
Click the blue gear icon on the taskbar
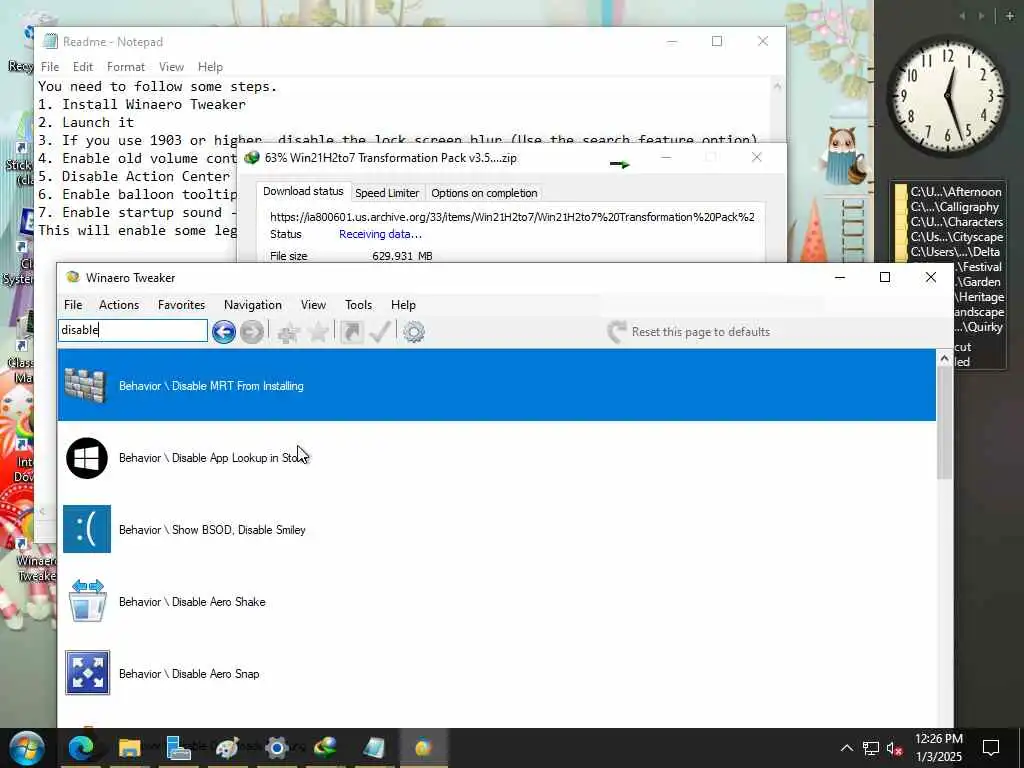tap(276, 748)
